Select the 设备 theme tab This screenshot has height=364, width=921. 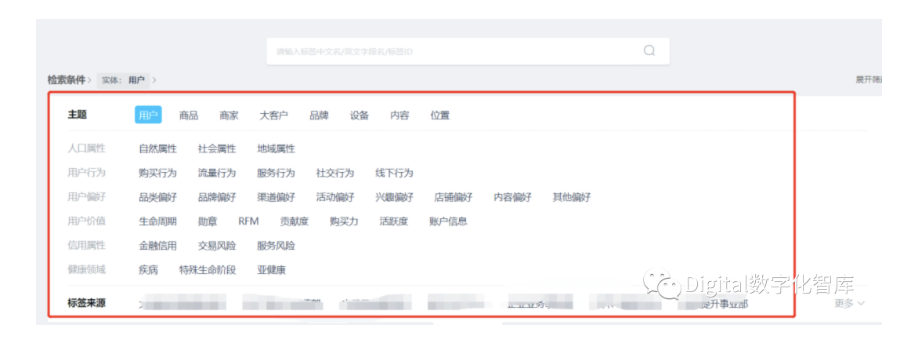pyautogui.click(x=359, y=115)
